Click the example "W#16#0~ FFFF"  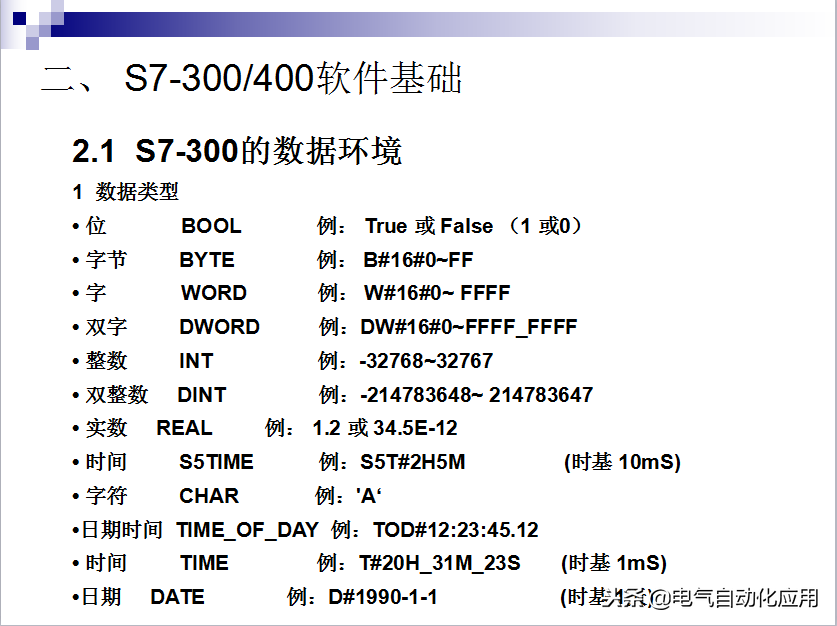tap(437, 293)
